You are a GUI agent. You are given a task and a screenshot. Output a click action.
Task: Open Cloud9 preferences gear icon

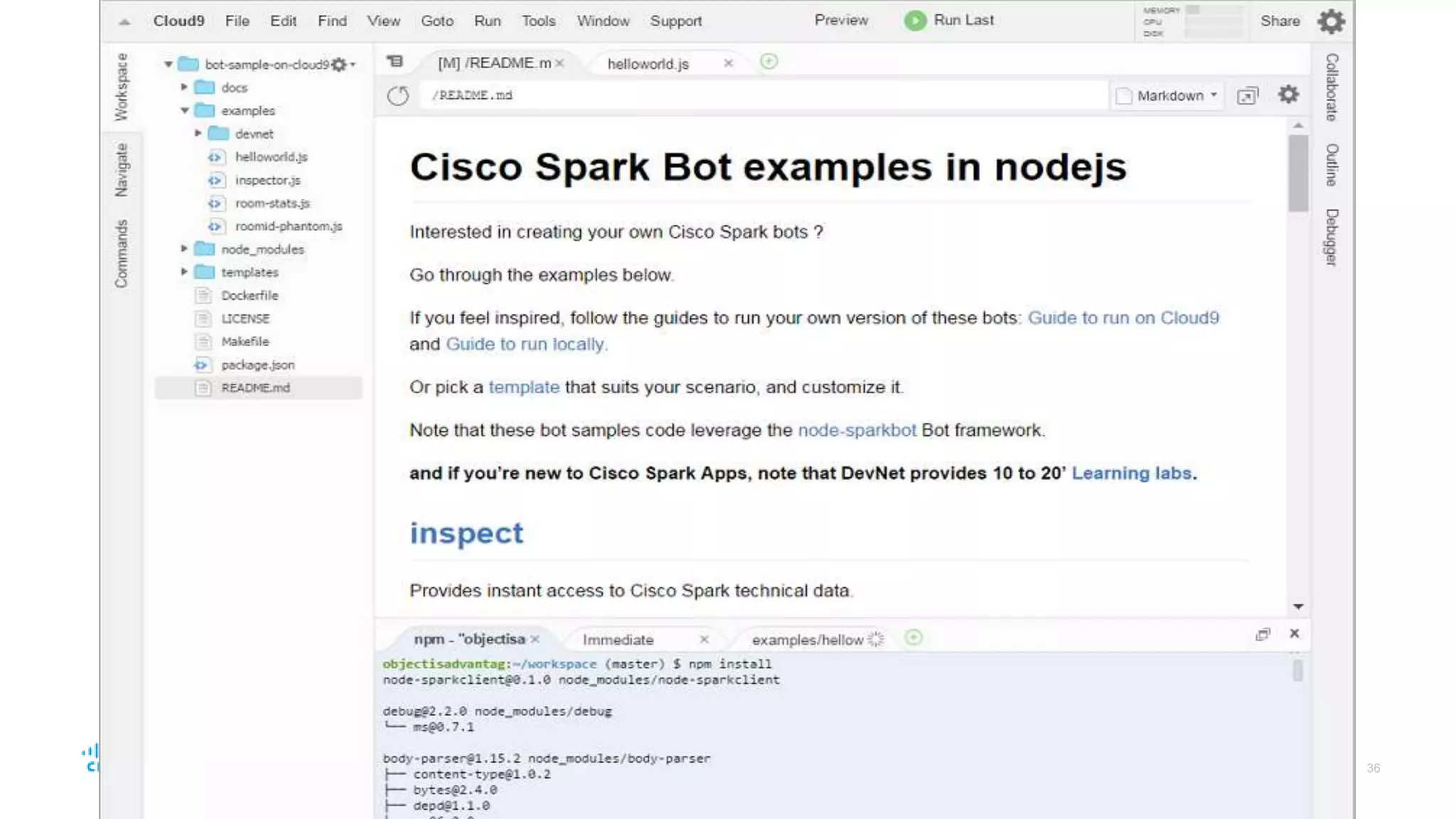(1331, 21)
